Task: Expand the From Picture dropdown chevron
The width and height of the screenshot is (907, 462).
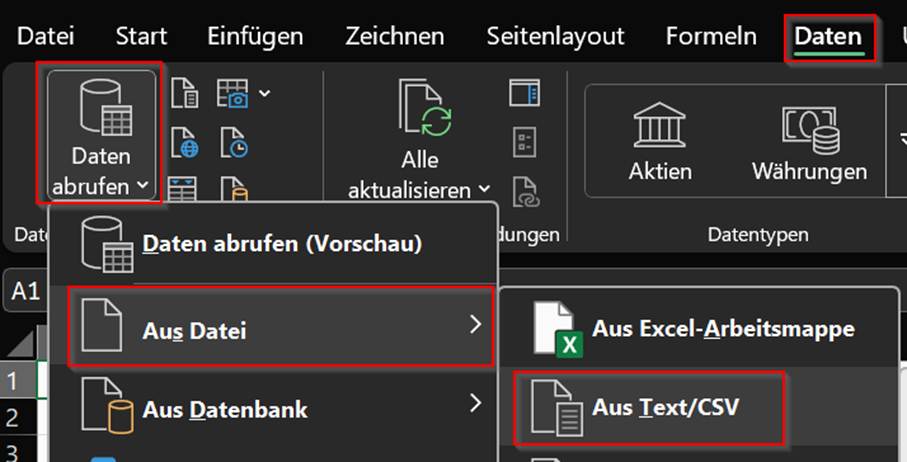Action: click(x=264, y=95)
